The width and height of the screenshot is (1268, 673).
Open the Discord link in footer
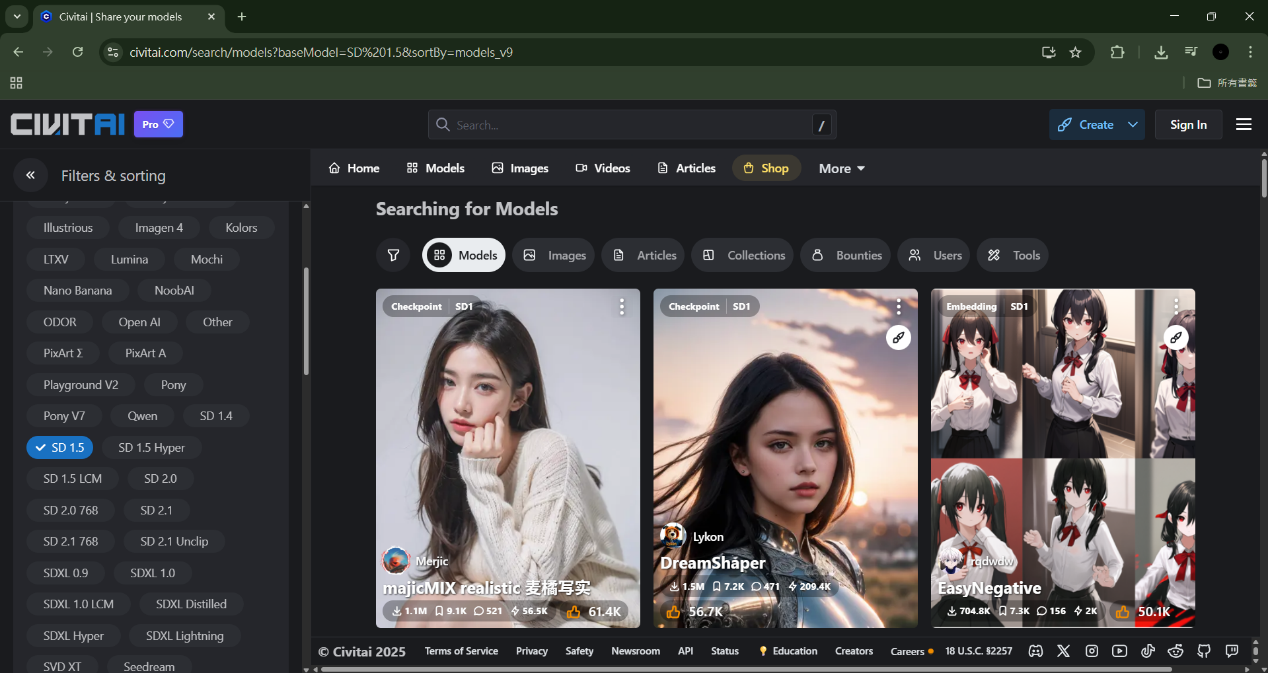(1036, 651)
